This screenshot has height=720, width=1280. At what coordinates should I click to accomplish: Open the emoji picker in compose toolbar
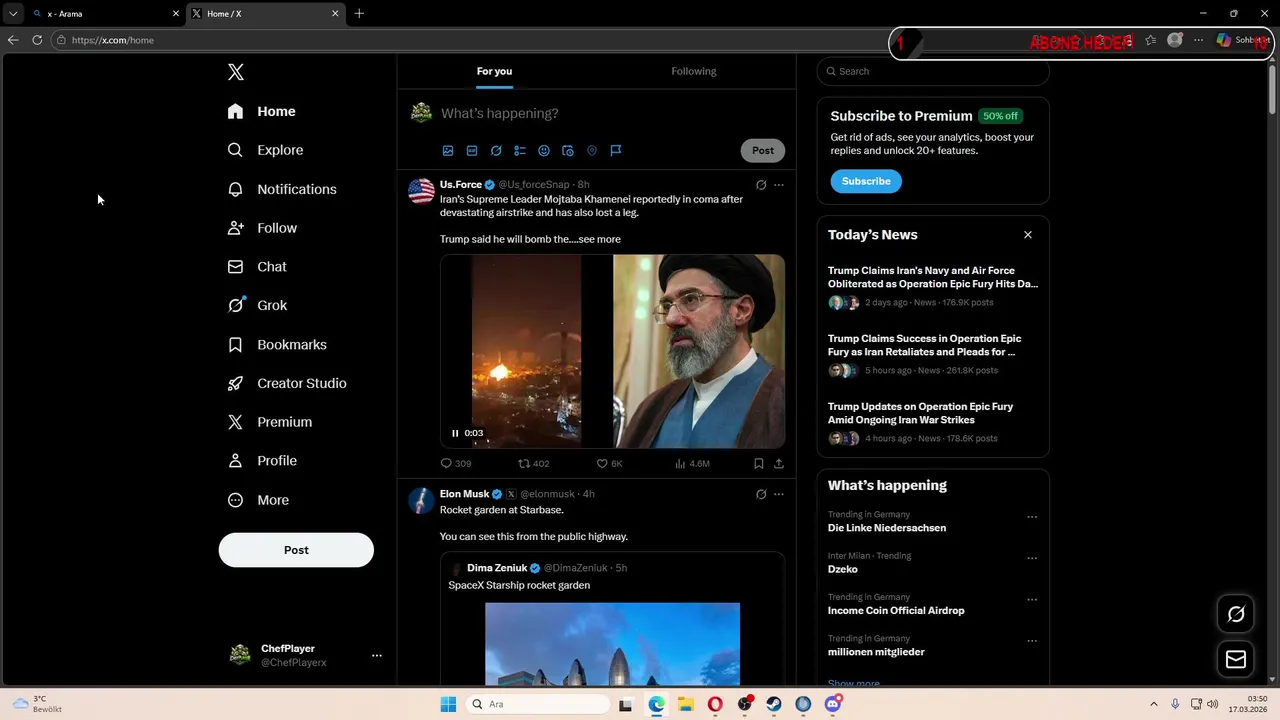(544, 151)
